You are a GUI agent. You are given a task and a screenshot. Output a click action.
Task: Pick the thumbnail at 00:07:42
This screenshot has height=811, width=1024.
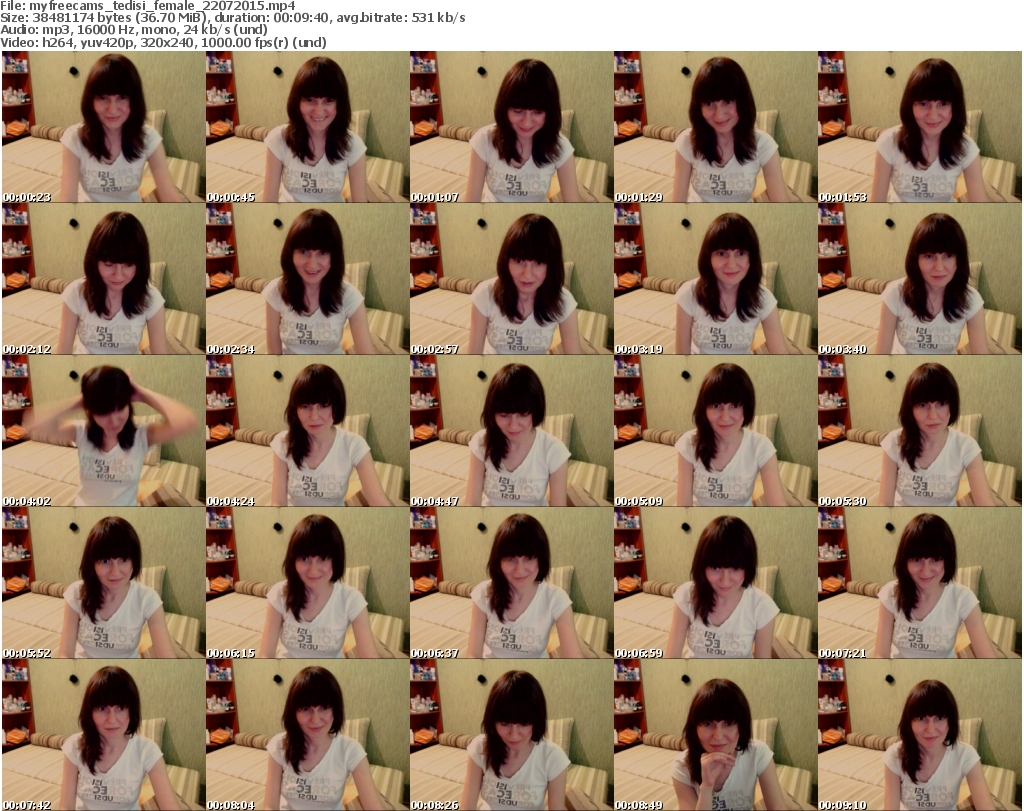click(x=103, y=735)
